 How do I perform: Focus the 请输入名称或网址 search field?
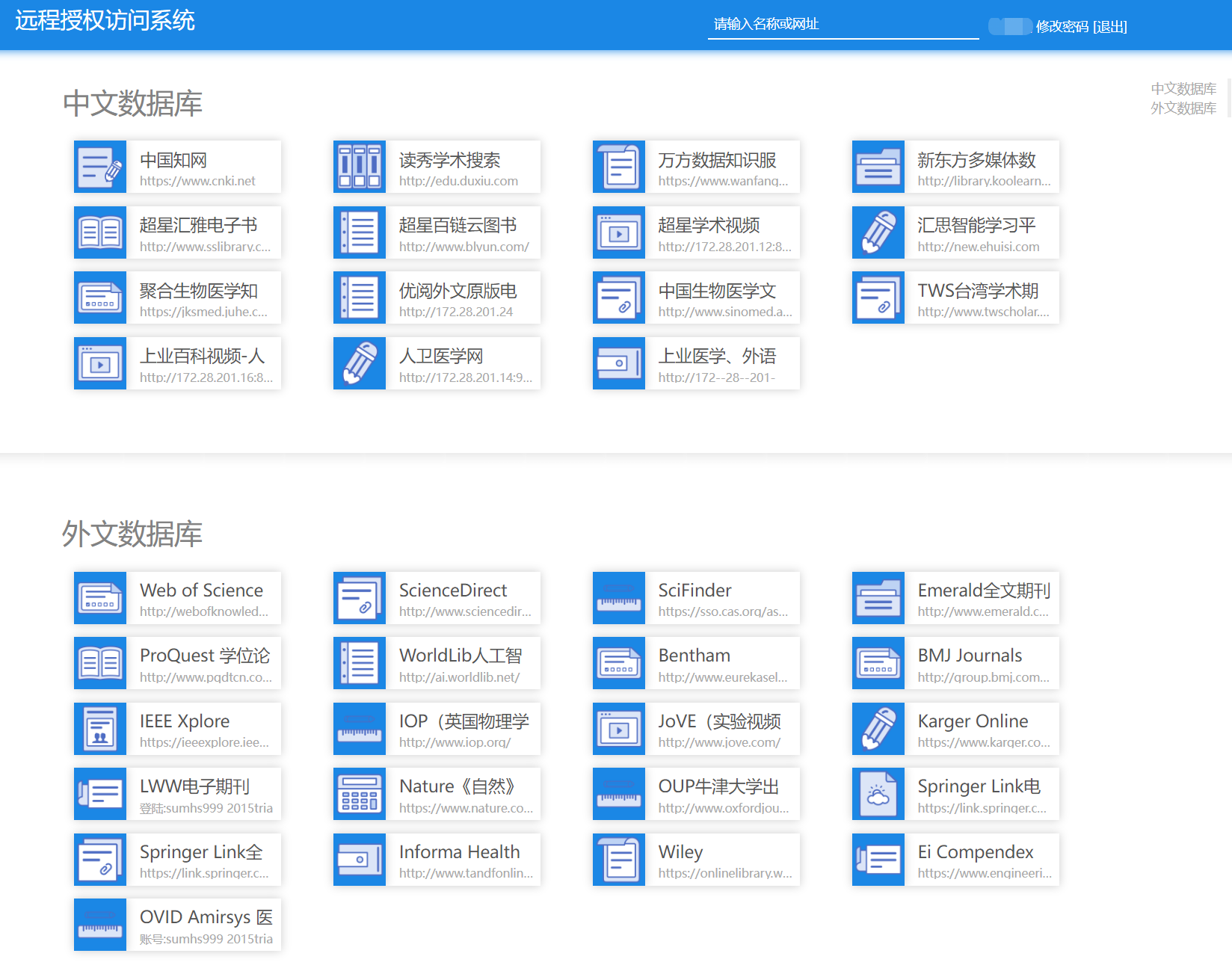pos(843,25)
